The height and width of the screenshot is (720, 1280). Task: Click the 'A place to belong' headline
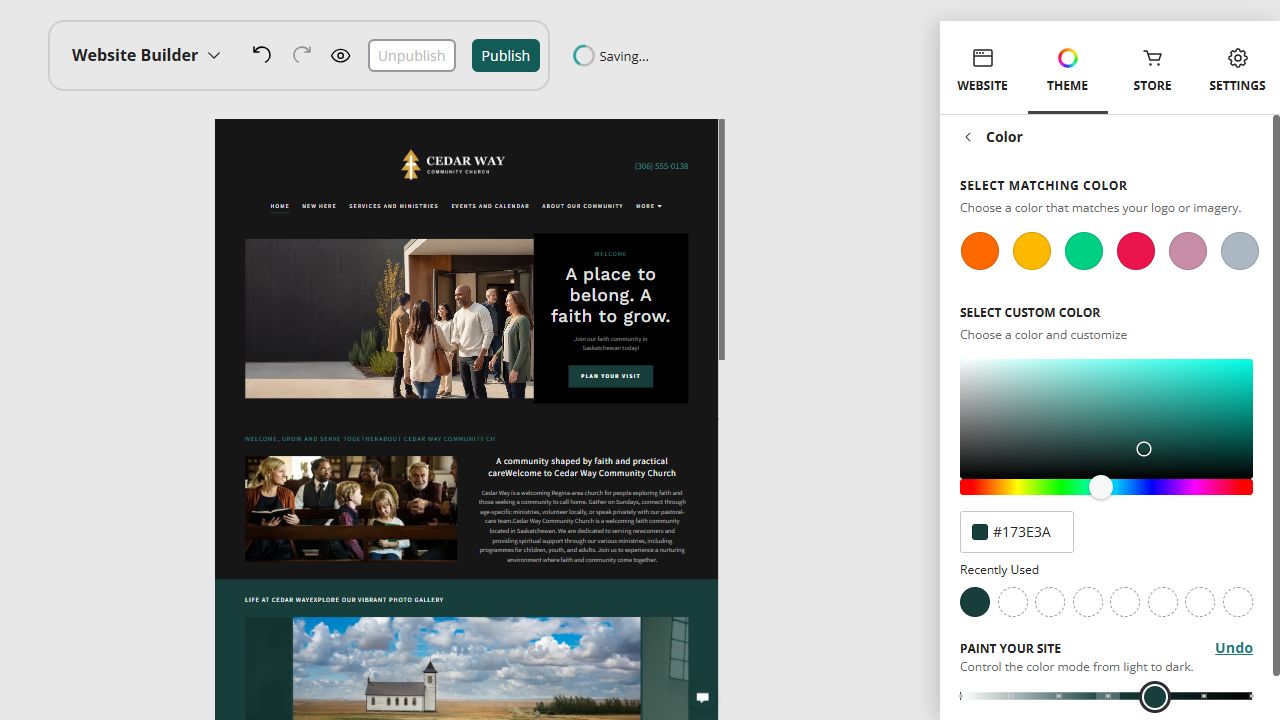pyautogui.click(x=610, y=295)
